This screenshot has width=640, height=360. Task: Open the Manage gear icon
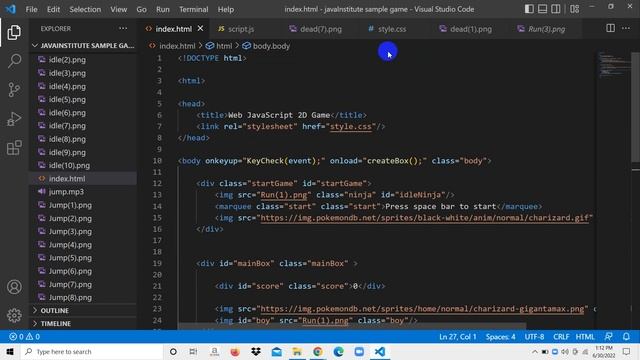pos(14,315)
